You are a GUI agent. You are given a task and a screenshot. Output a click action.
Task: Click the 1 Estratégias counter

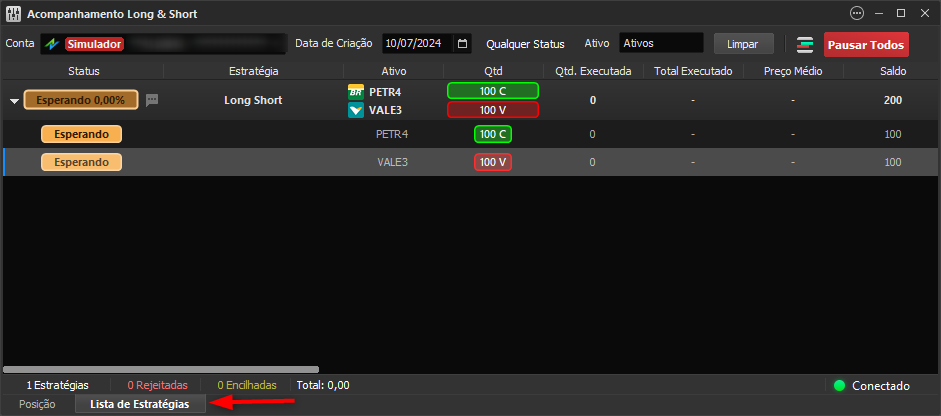point(58,385)
